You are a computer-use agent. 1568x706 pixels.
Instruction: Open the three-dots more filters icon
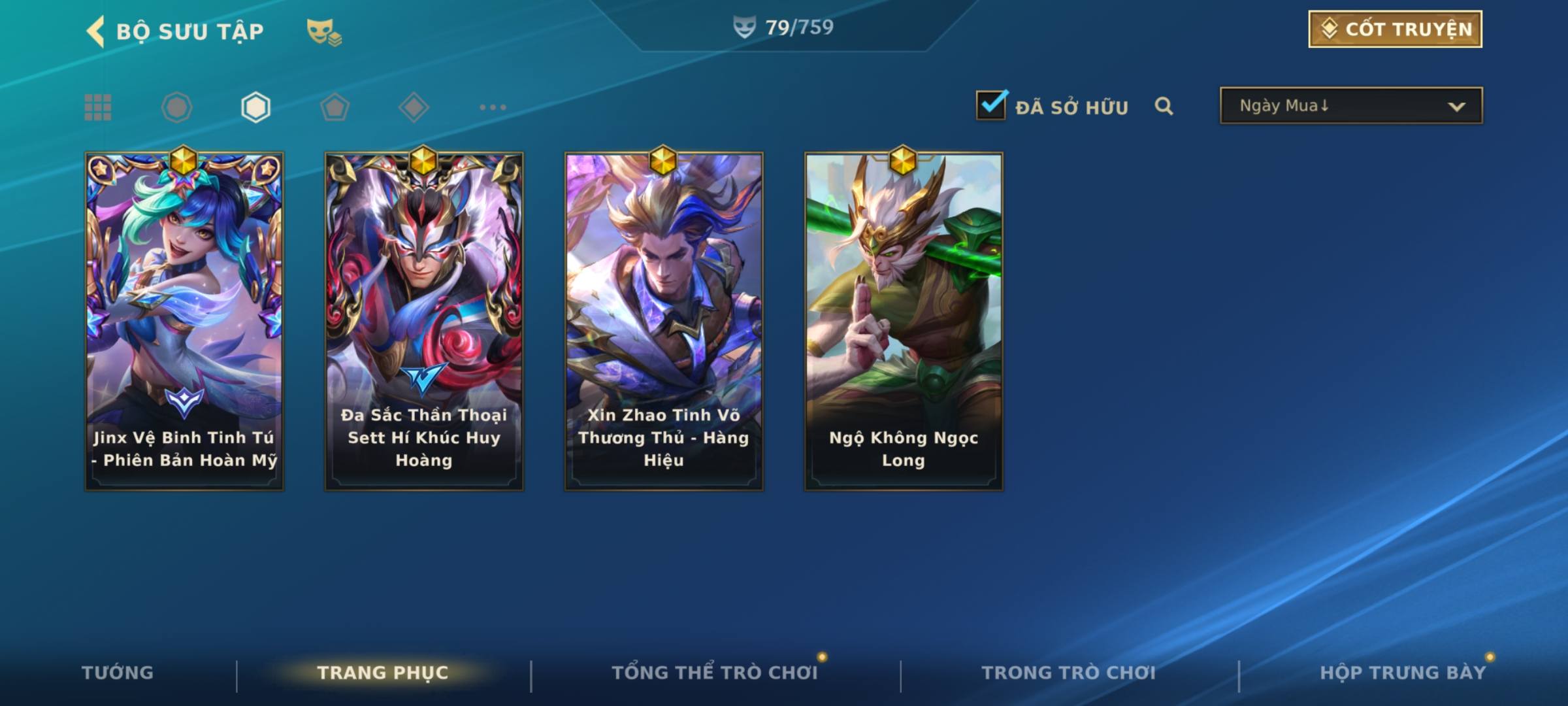click(x=493, y=107)
